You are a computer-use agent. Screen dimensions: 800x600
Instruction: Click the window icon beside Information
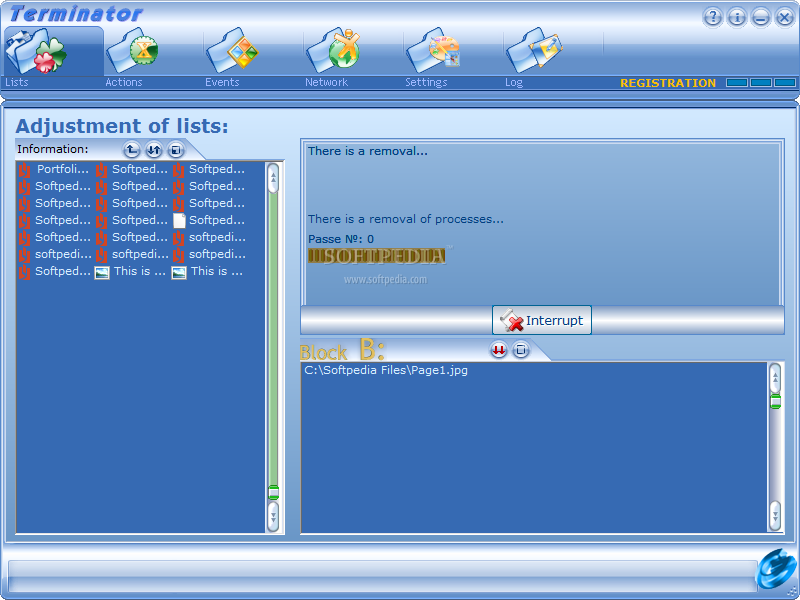point(176,150)
